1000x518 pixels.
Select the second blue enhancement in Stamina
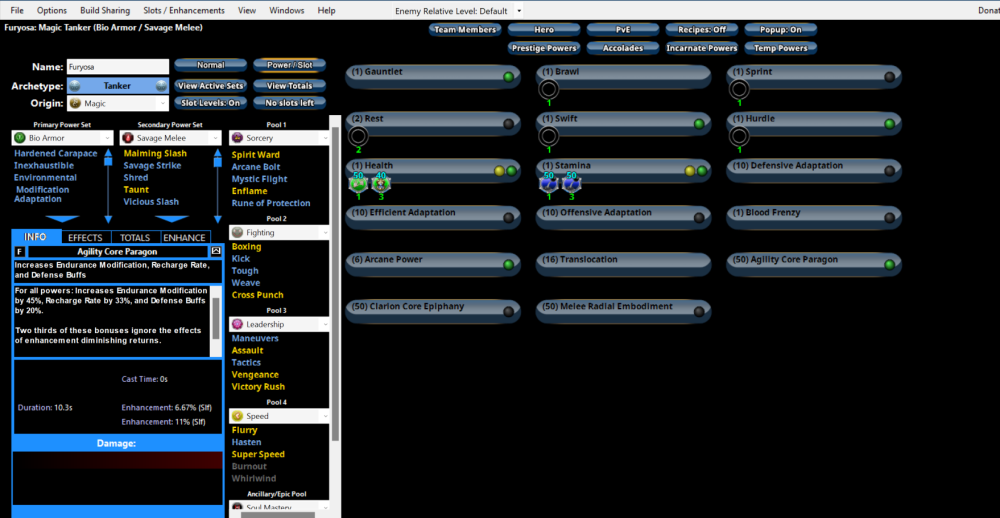(572, 184)
